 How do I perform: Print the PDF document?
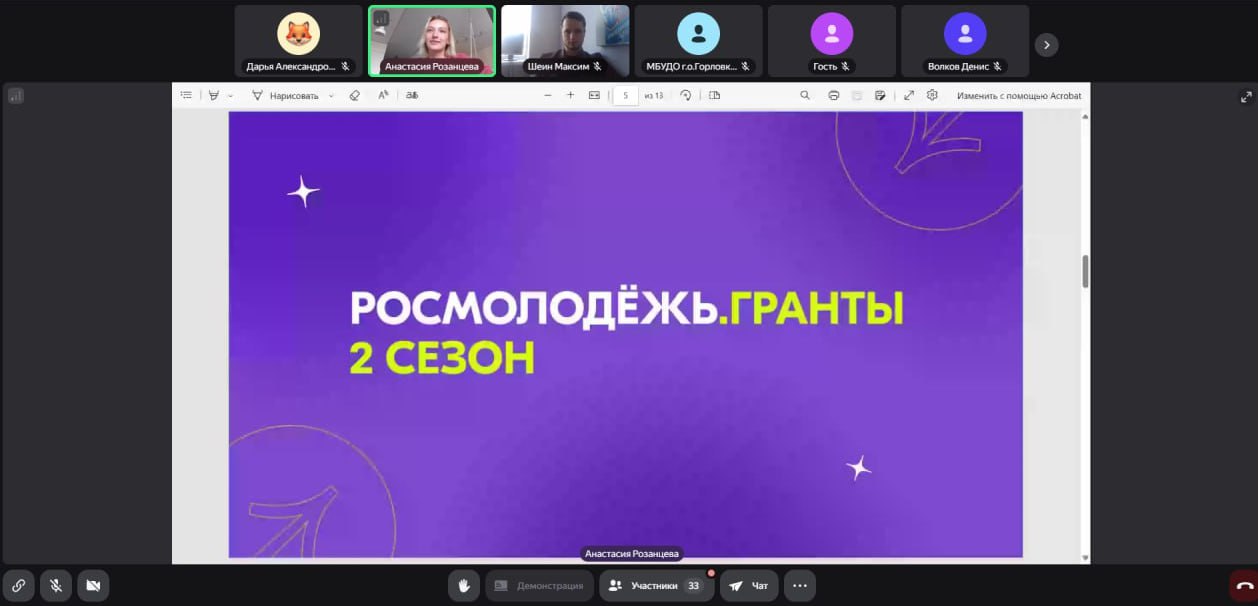(833, 95)
